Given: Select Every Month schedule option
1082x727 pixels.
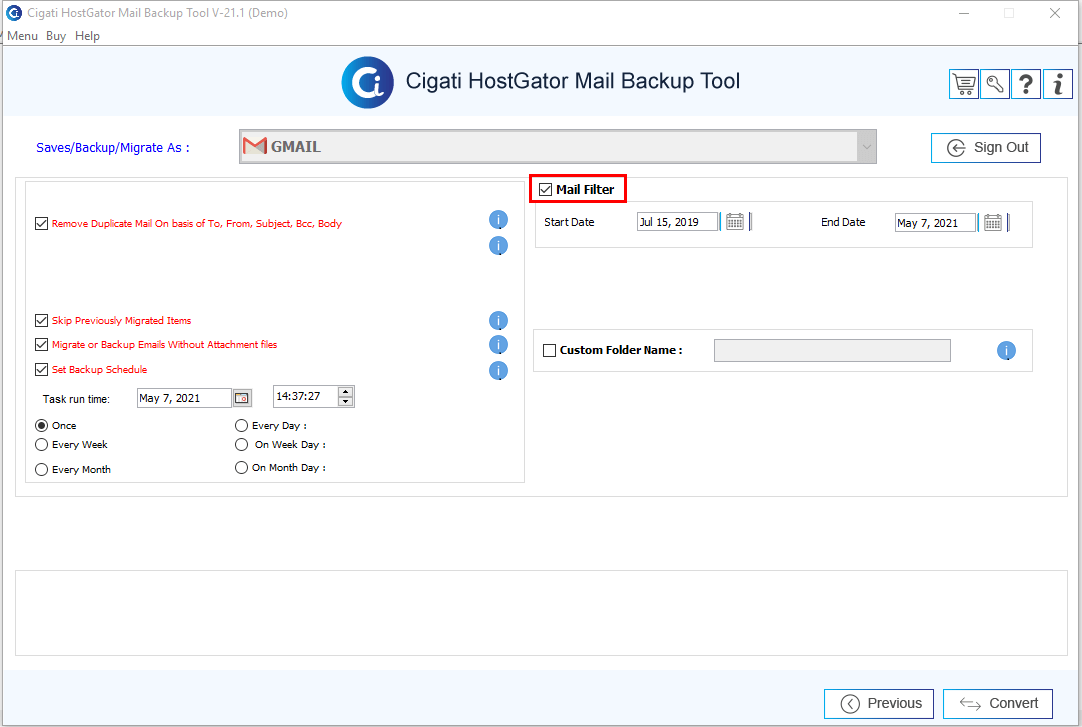Looking at the screenshot, I should [x=41, y=470].
